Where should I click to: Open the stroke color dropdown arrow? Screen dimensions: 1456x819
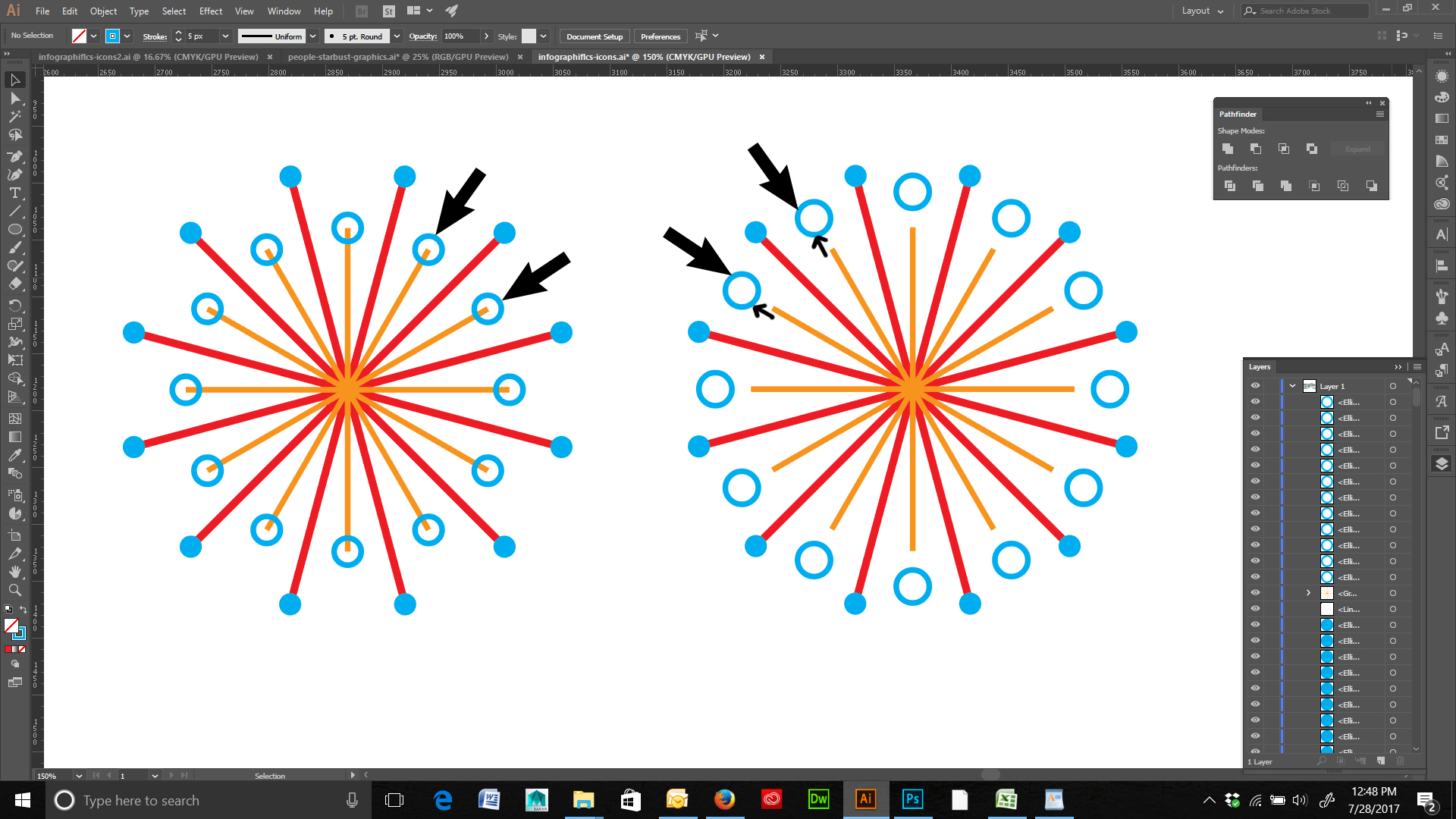(x=127, y=36)
